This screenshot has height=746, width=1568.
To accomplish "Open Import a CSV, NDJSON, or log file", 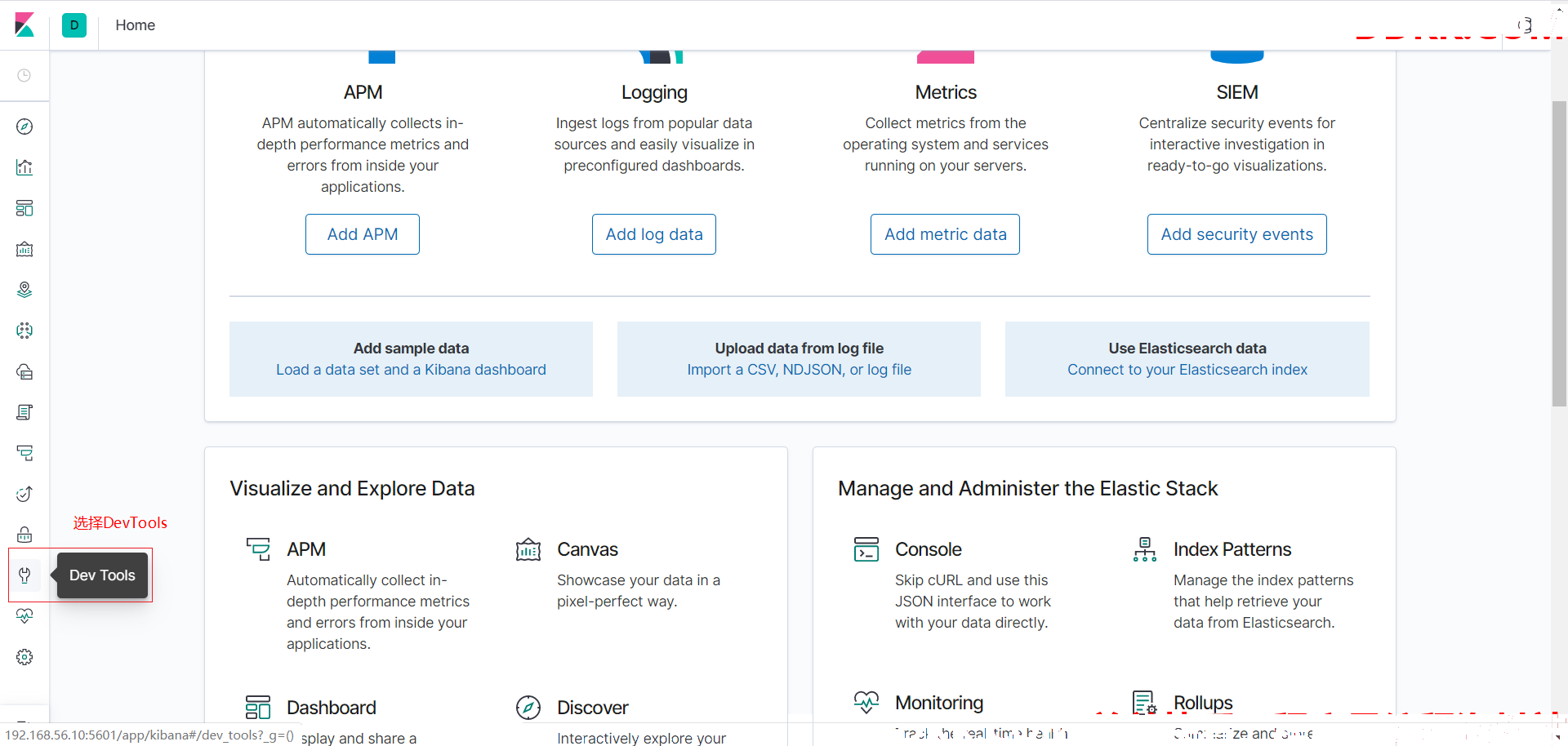I will [799, 370].
